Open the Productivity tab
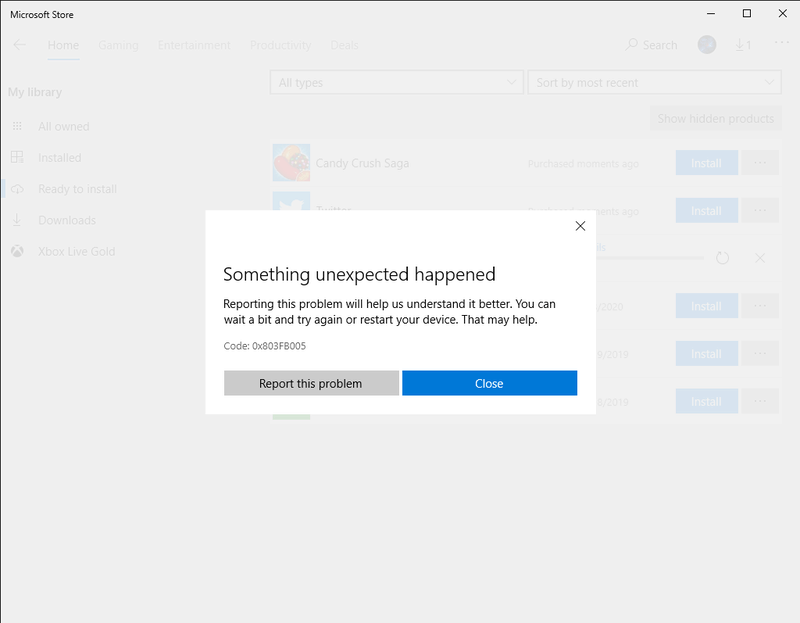 [x=280, y=45]
